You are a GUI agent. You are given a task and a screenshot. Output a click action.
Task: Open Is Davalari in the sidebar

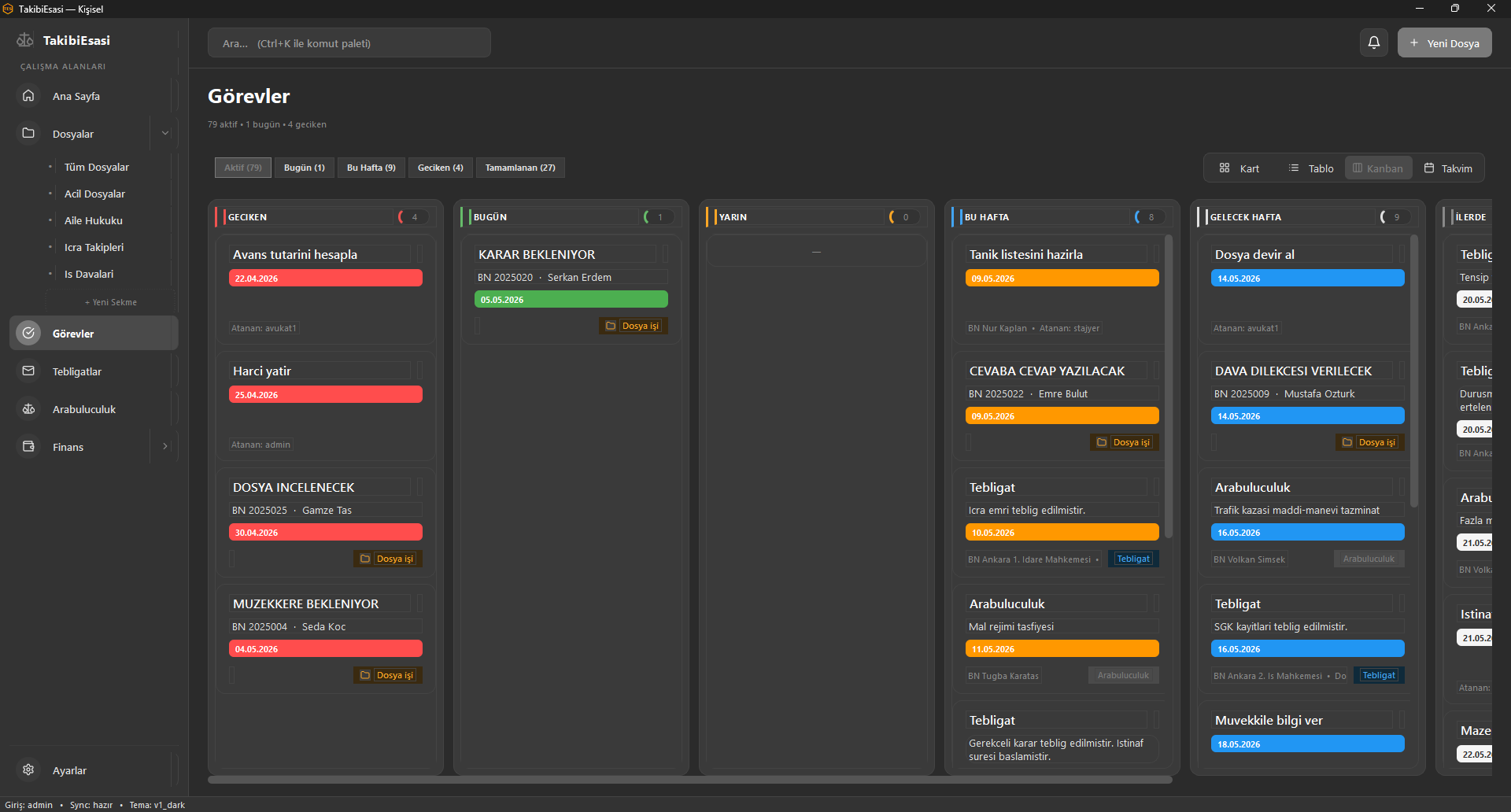pyautogui.click(x=89, y=274)
